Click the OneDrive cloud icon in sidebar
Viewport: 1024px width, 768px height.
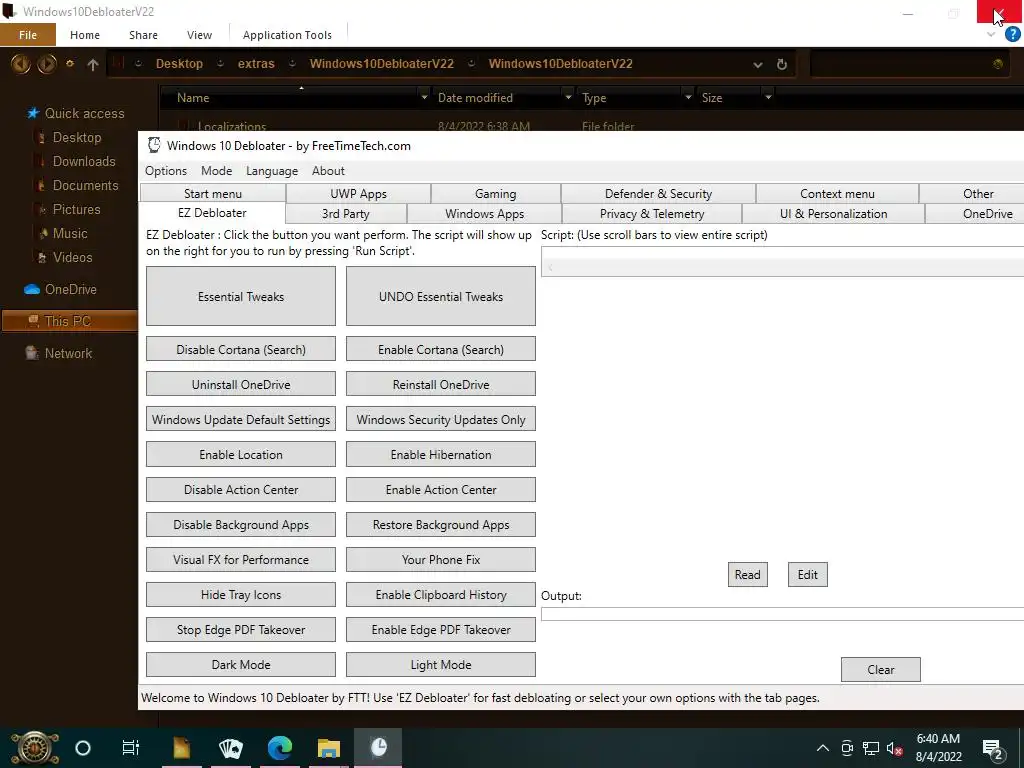pyautogui.click(x=31, y=289)
